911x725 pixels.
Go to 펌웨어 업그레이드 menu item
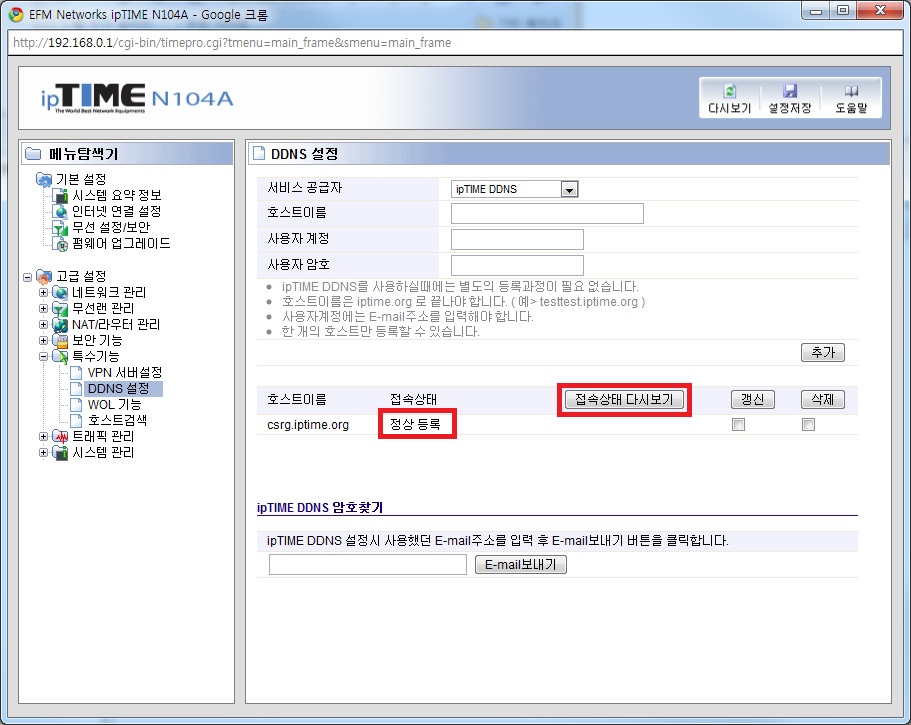(121, 243)
